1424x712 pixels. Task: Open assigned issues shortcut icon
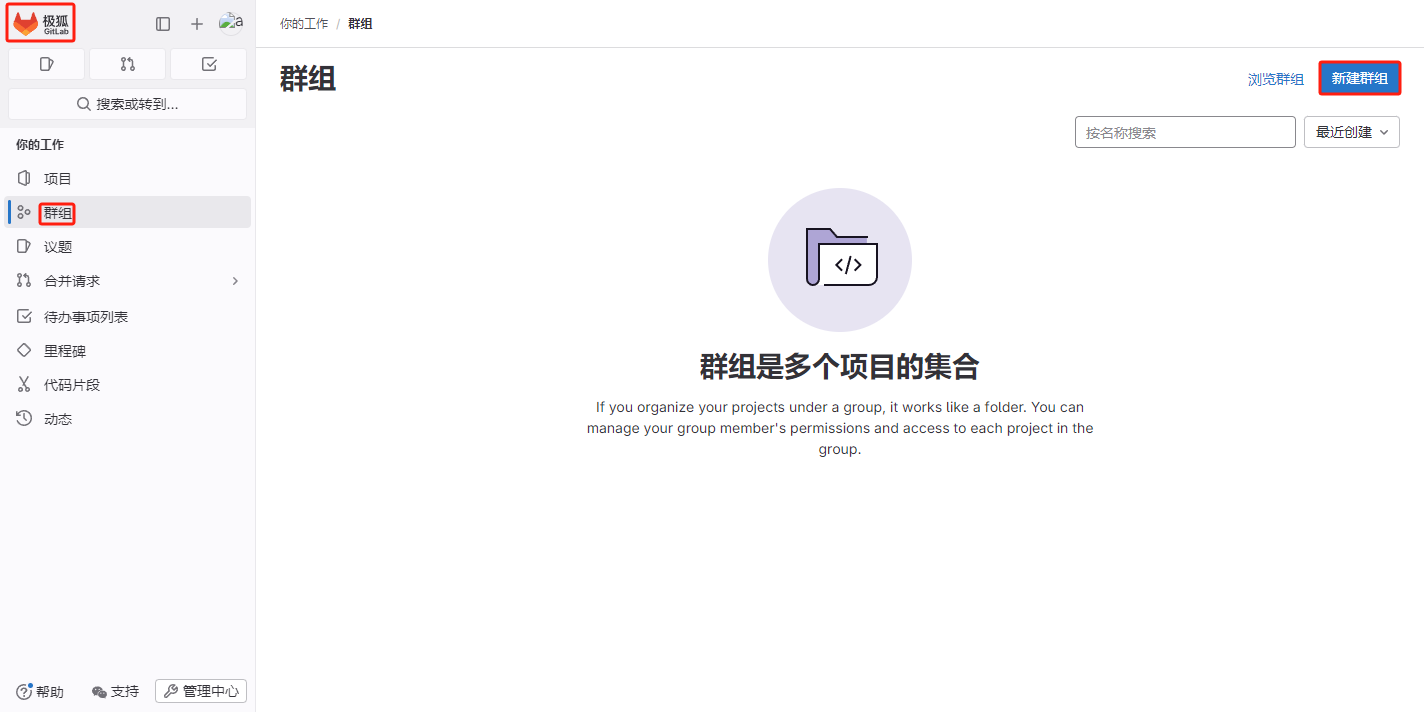[46, 64]
